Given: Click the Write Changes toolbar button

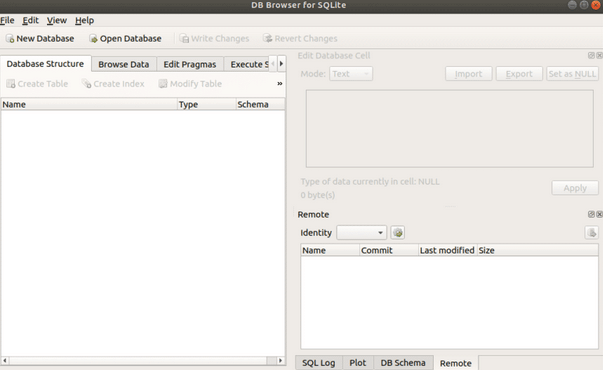Looking at the screenshot, I should (215, 38).
